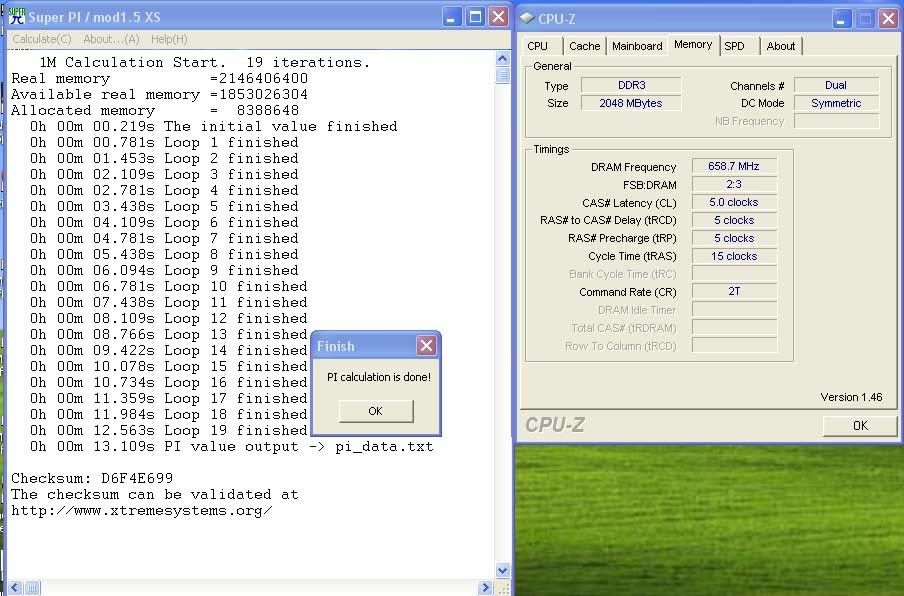Click OK in the Finish dialog

[376, 411]
